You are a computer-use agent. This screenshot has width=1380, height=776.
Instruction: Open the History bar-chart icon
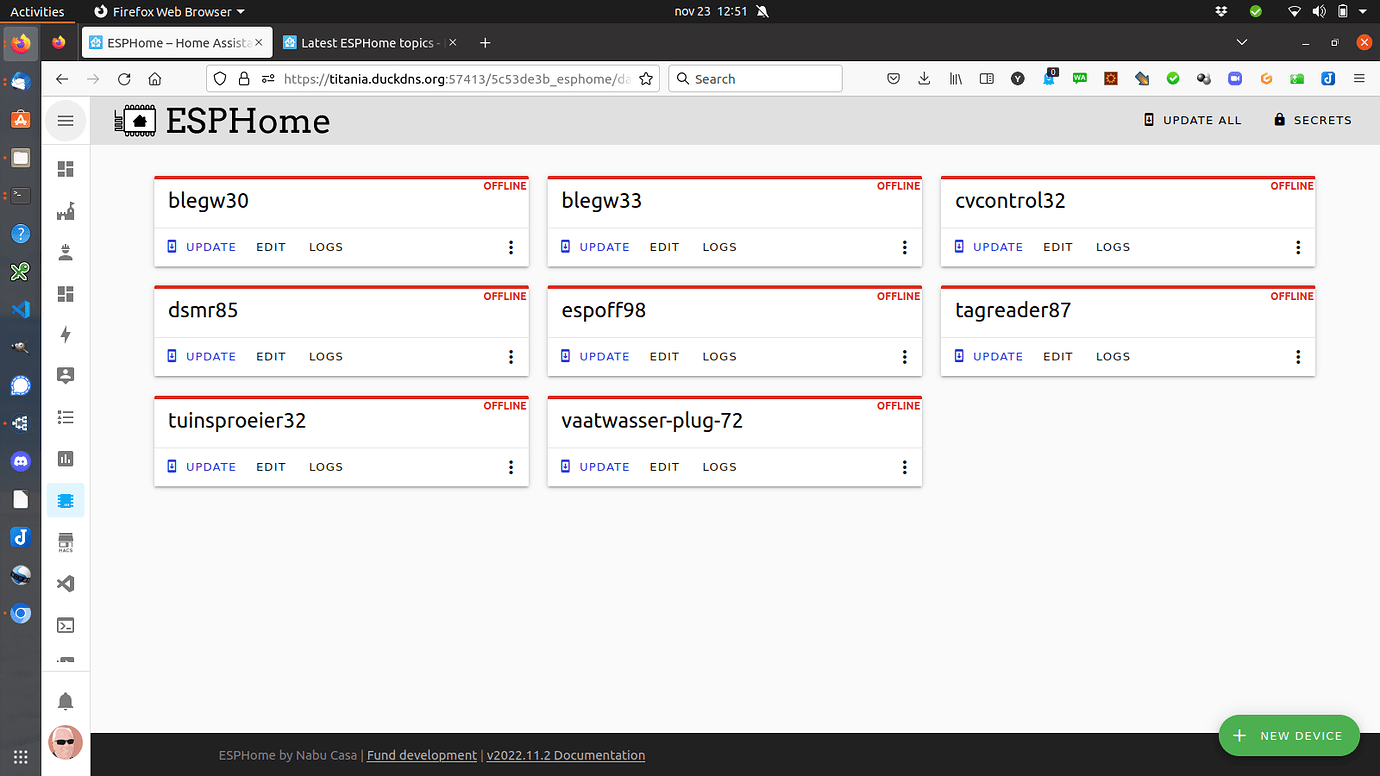pyautogui.click(x=65, y=458)
